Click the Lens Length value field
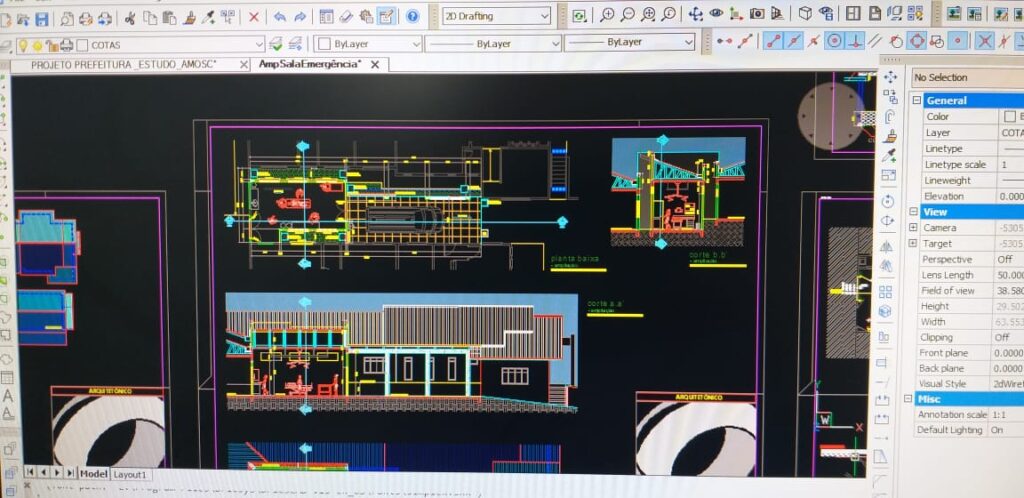 pos(1008,274)
